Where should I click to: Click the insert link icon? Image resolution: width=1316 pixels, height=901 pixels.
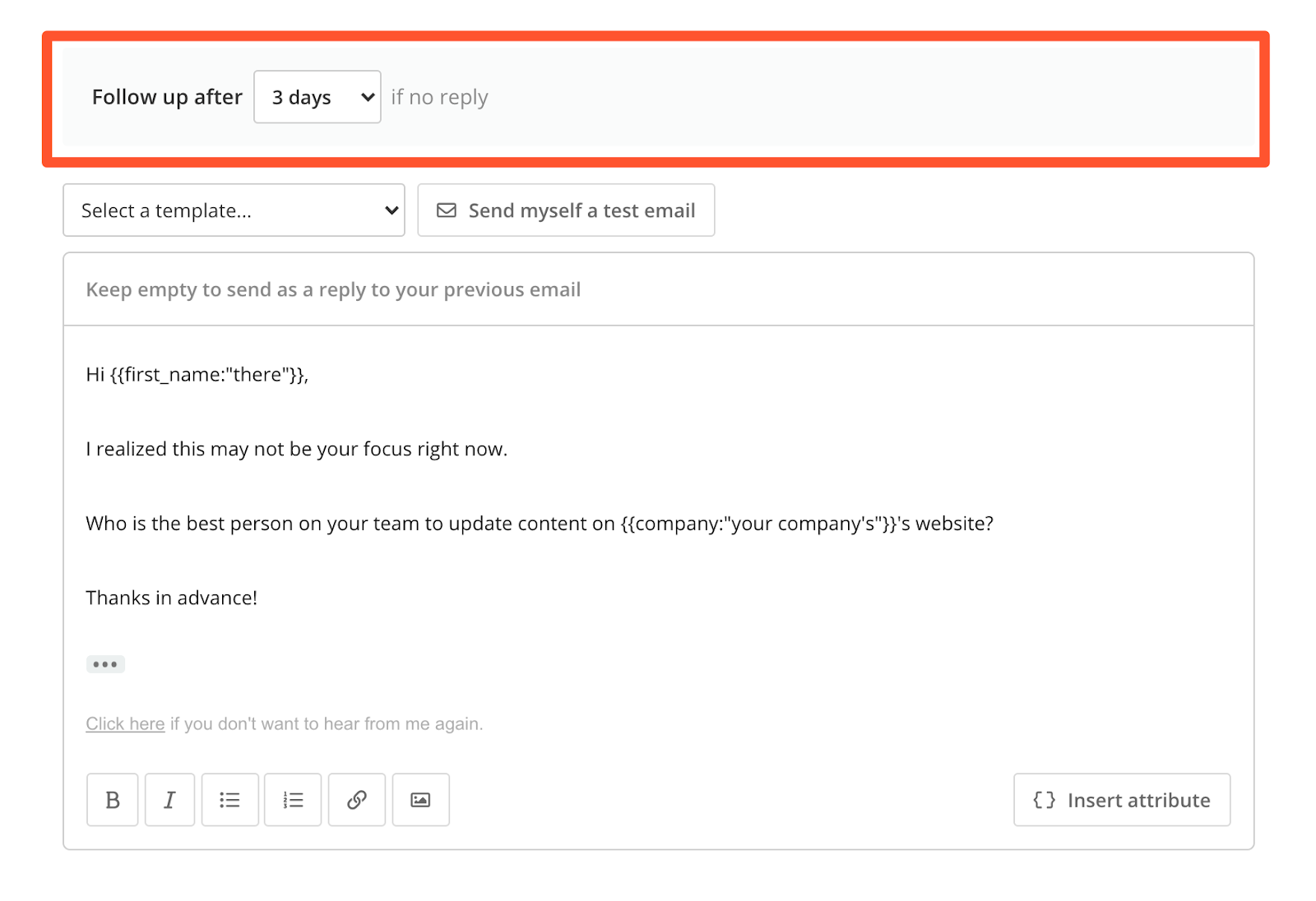[357, 800]
